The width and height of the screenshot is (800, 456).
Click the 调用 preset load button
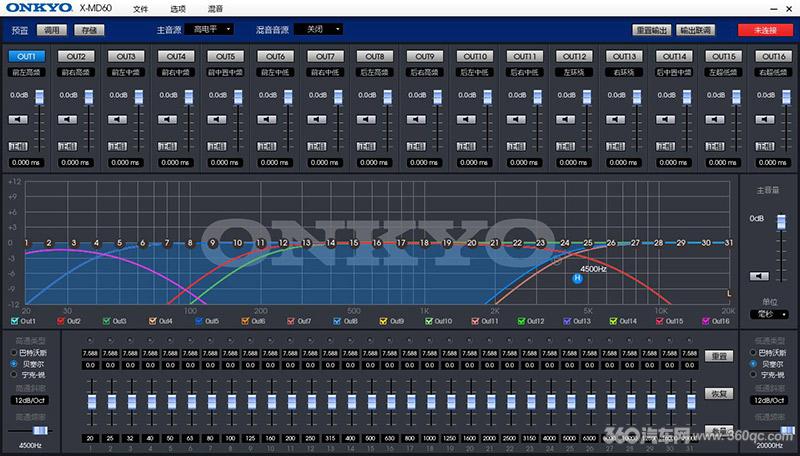point(52,30)
